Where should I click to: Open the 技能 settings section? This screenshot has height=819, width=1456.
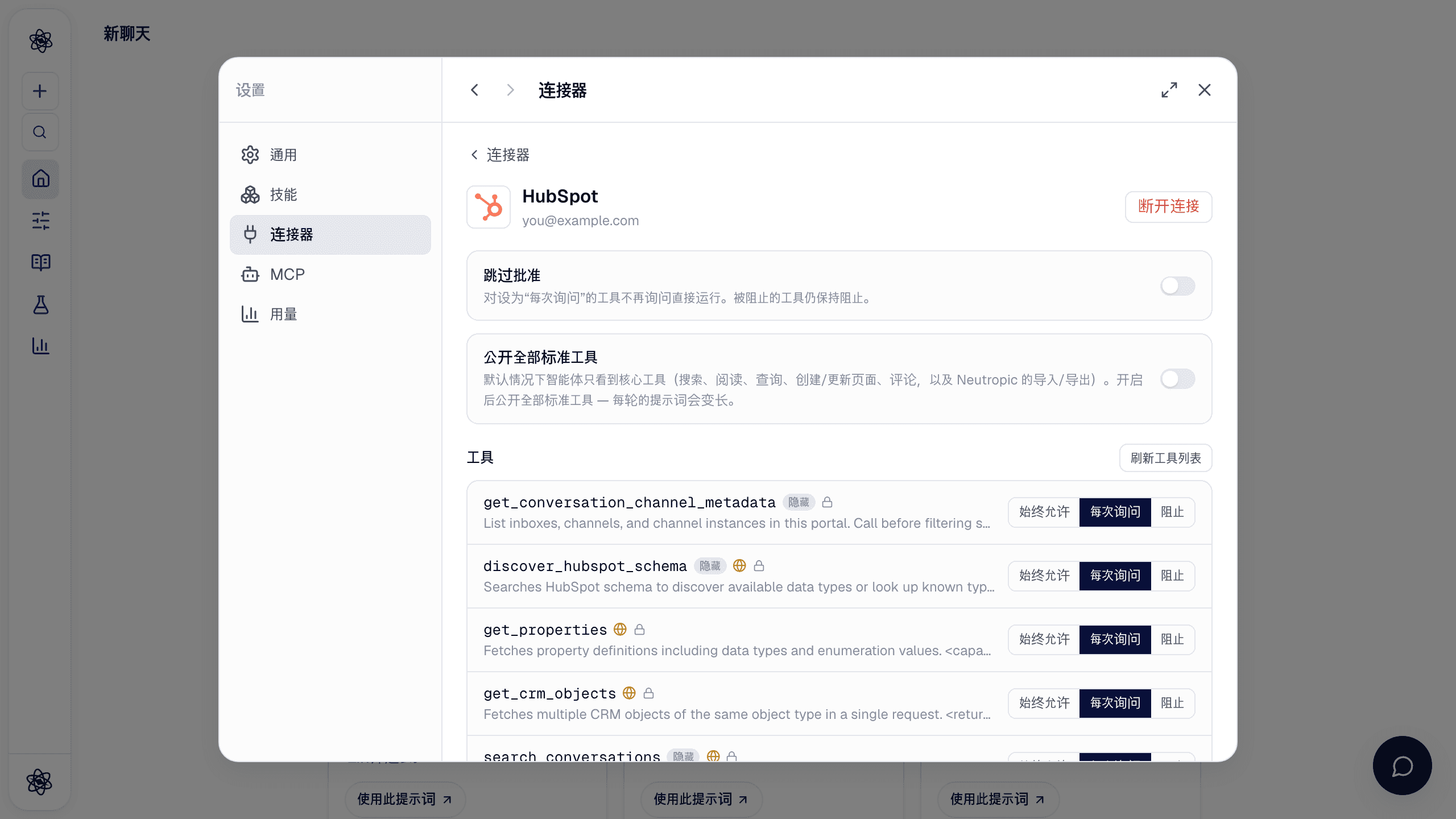click(330, 195)
